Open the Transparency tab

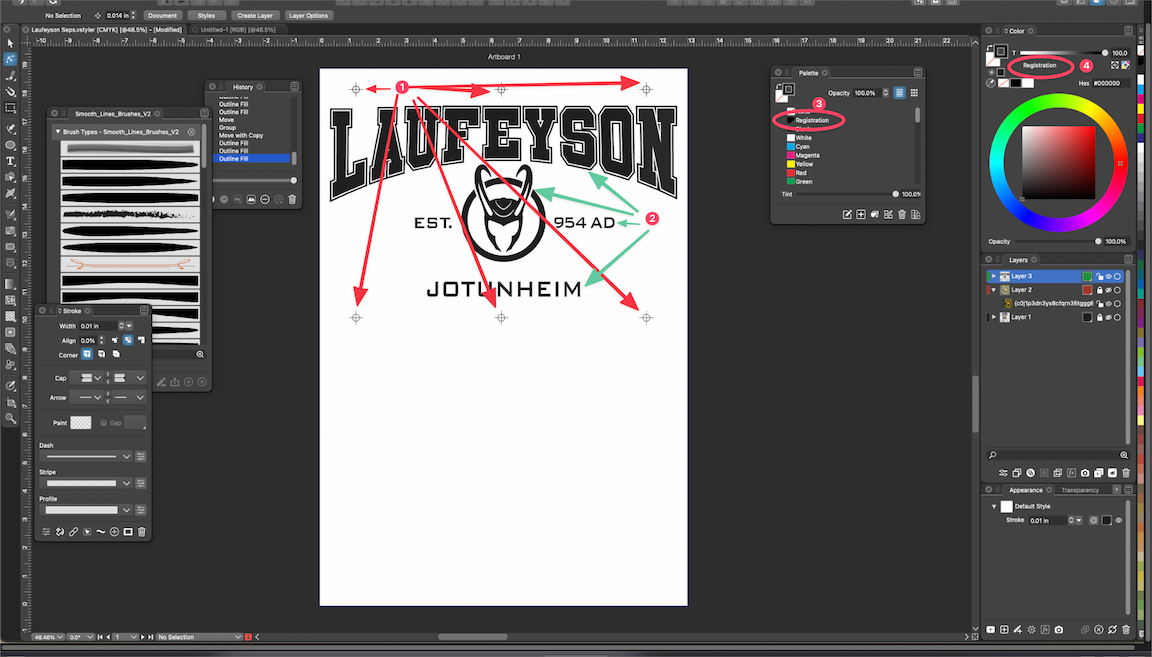pyautogui.click(x=1079, y=490)
